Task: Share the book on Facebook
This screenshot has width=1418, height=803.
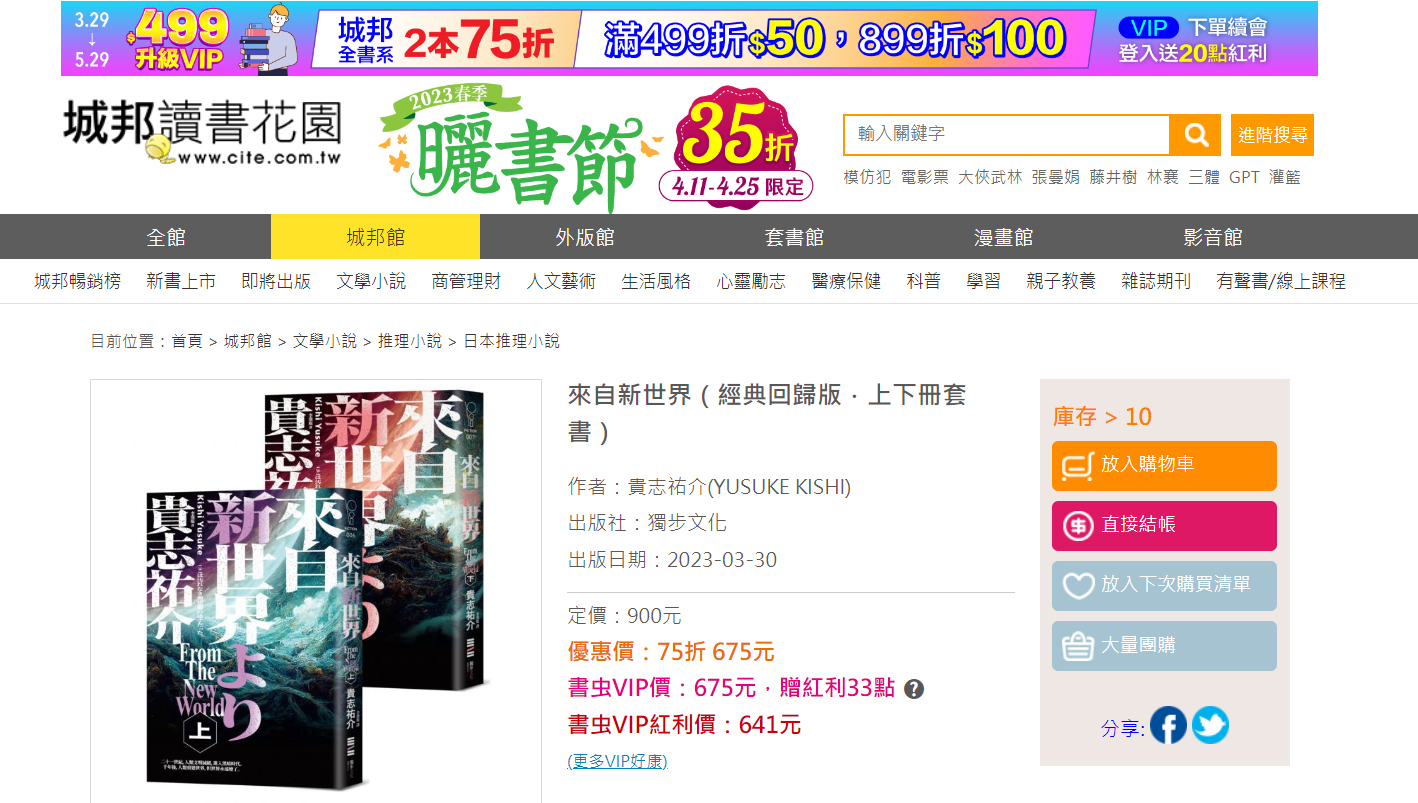Action: (x=1168, y=725)
